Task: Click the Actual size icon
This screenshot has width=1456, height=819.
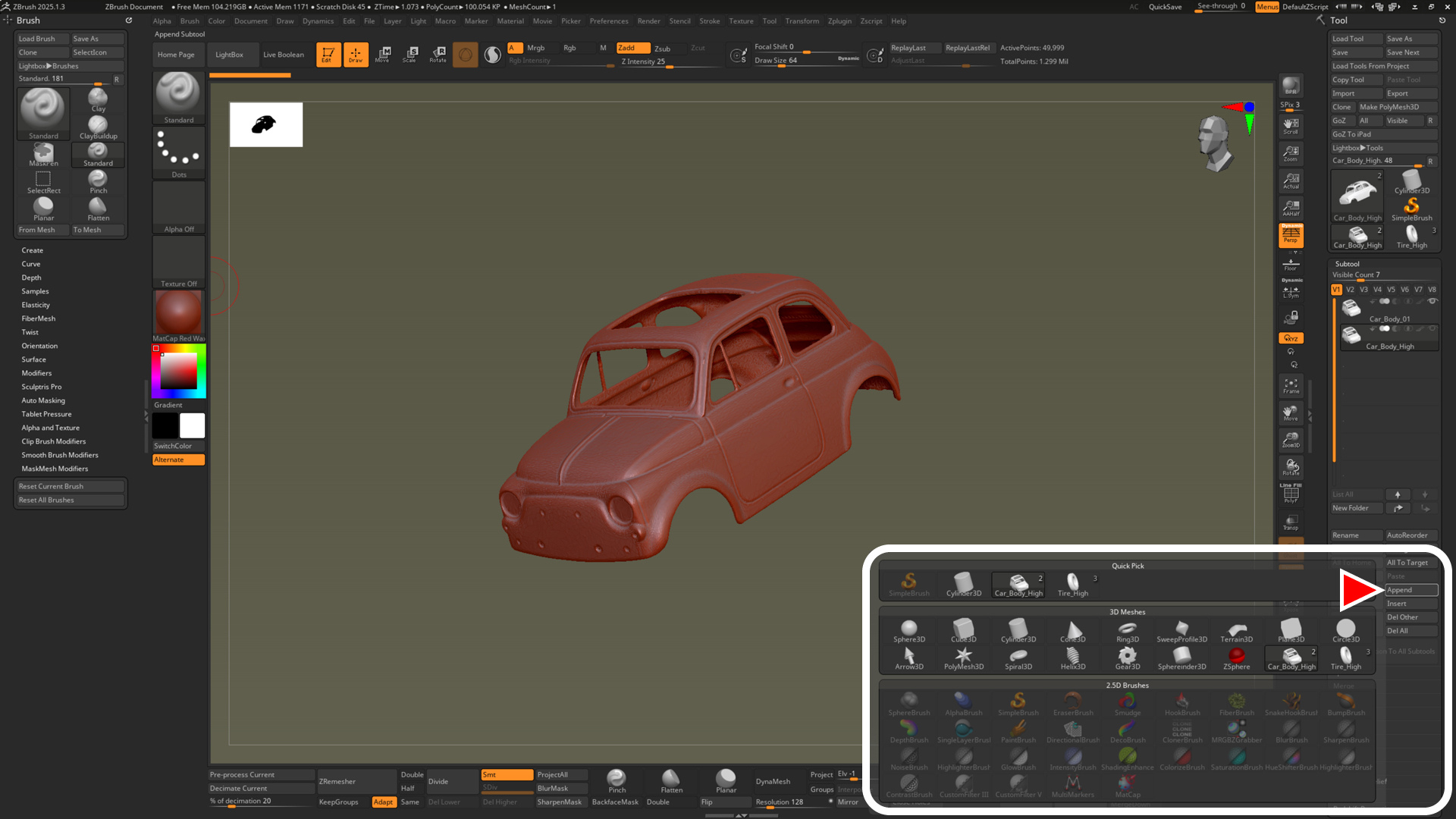Action: tap(1291, 180)
